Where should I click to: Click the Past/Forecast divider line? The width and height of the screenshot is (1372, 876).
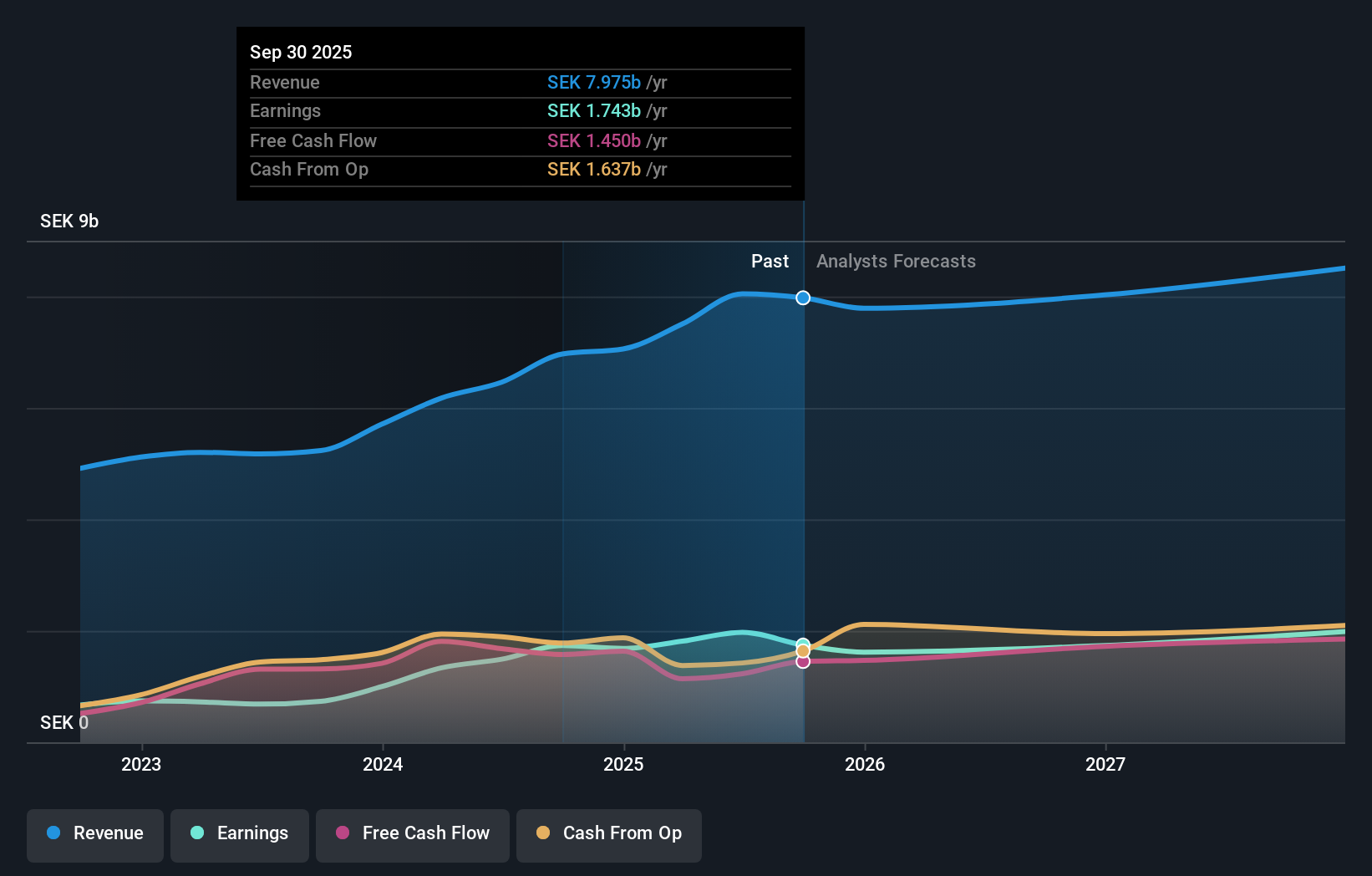(x=803, y=502)
